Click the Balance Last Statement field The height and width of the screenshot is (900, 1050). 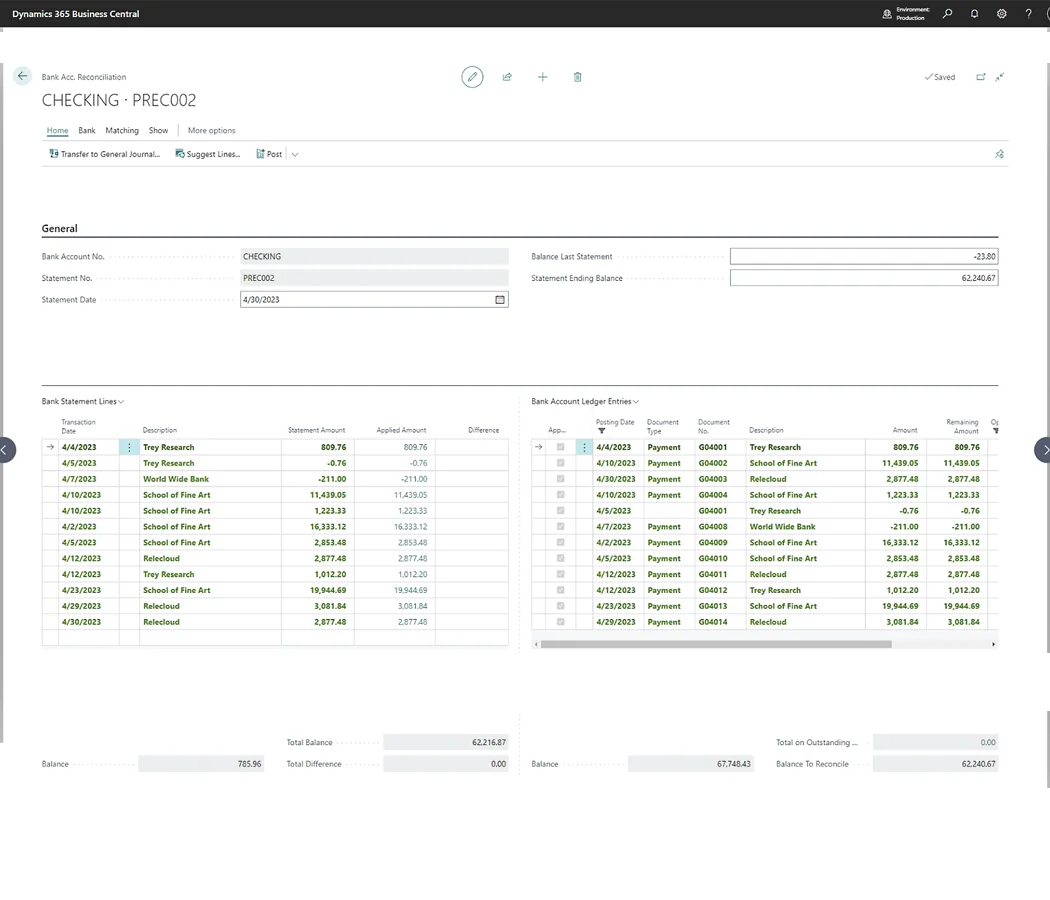pyautogui.click(x=864, y=256)
